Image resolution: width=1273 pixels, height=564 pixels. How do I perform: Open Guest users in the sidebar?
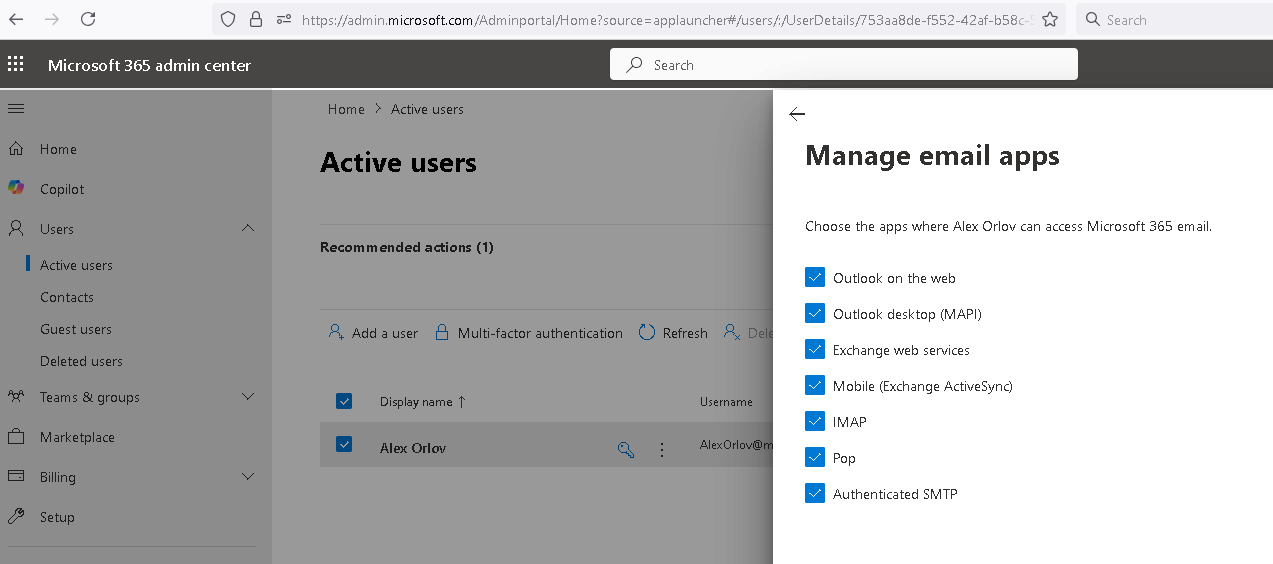[x=76, y=329]
